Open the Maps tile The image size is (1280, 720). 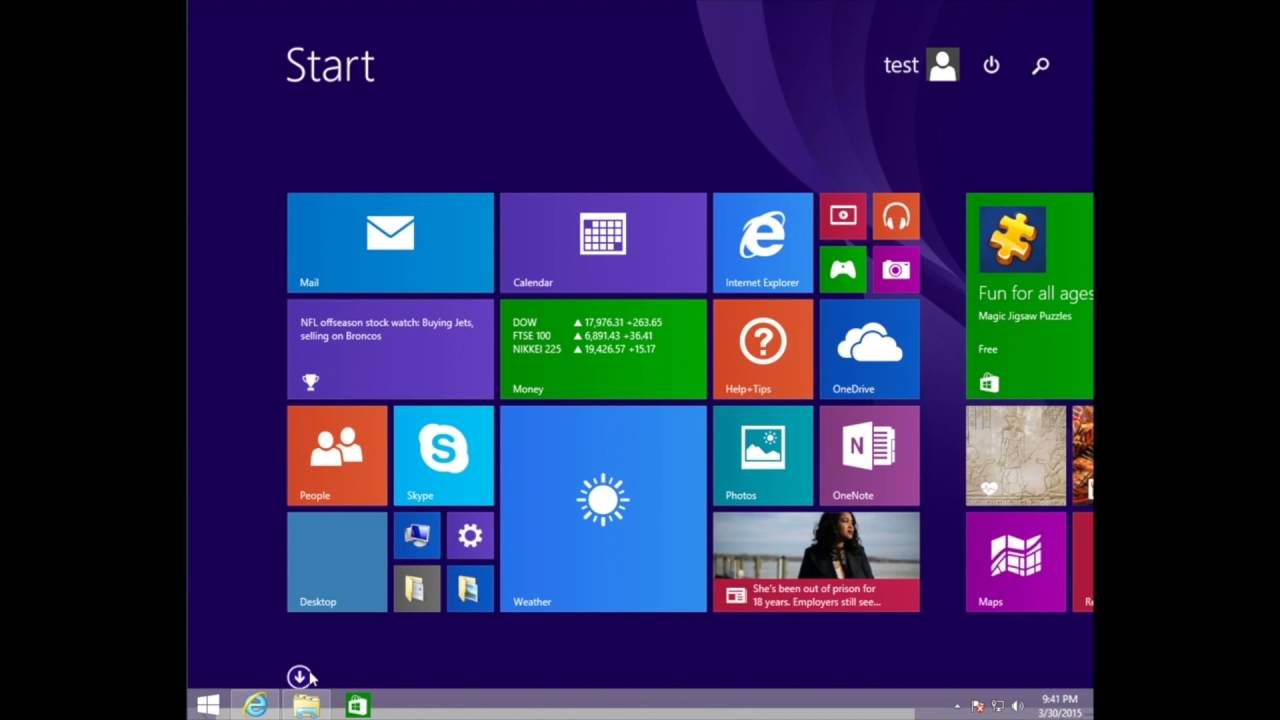[1016, 562]
